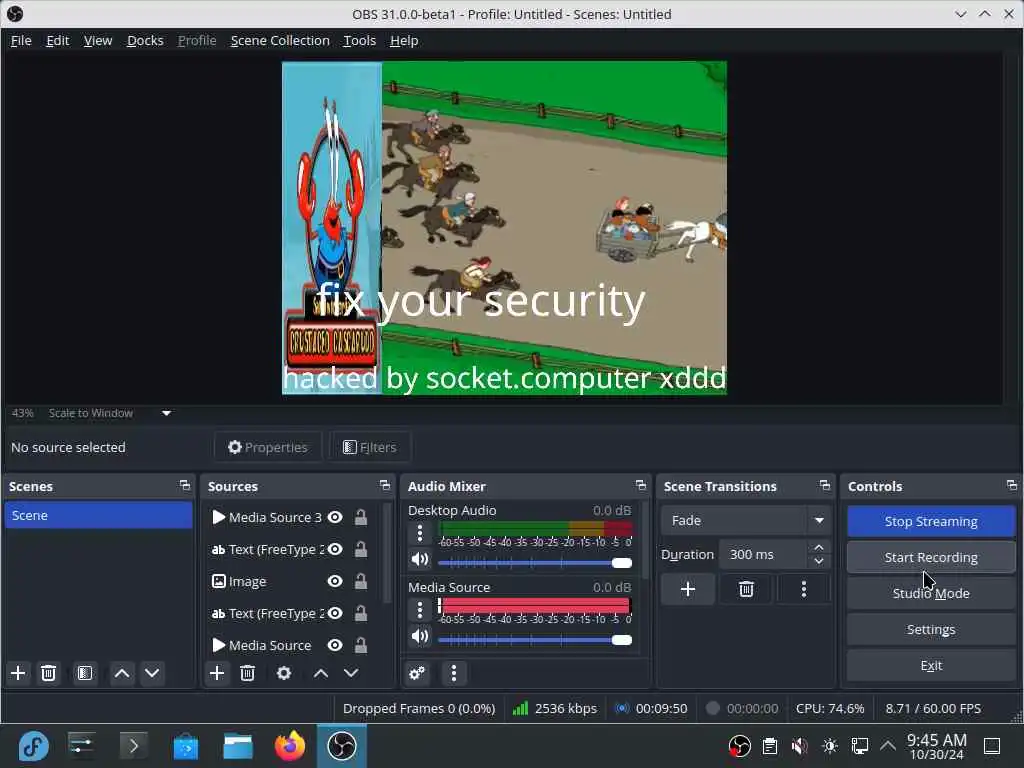The height and width of the screenshot is (768, 1024).
Task: Open the Help menu
Action: (404, 40)
